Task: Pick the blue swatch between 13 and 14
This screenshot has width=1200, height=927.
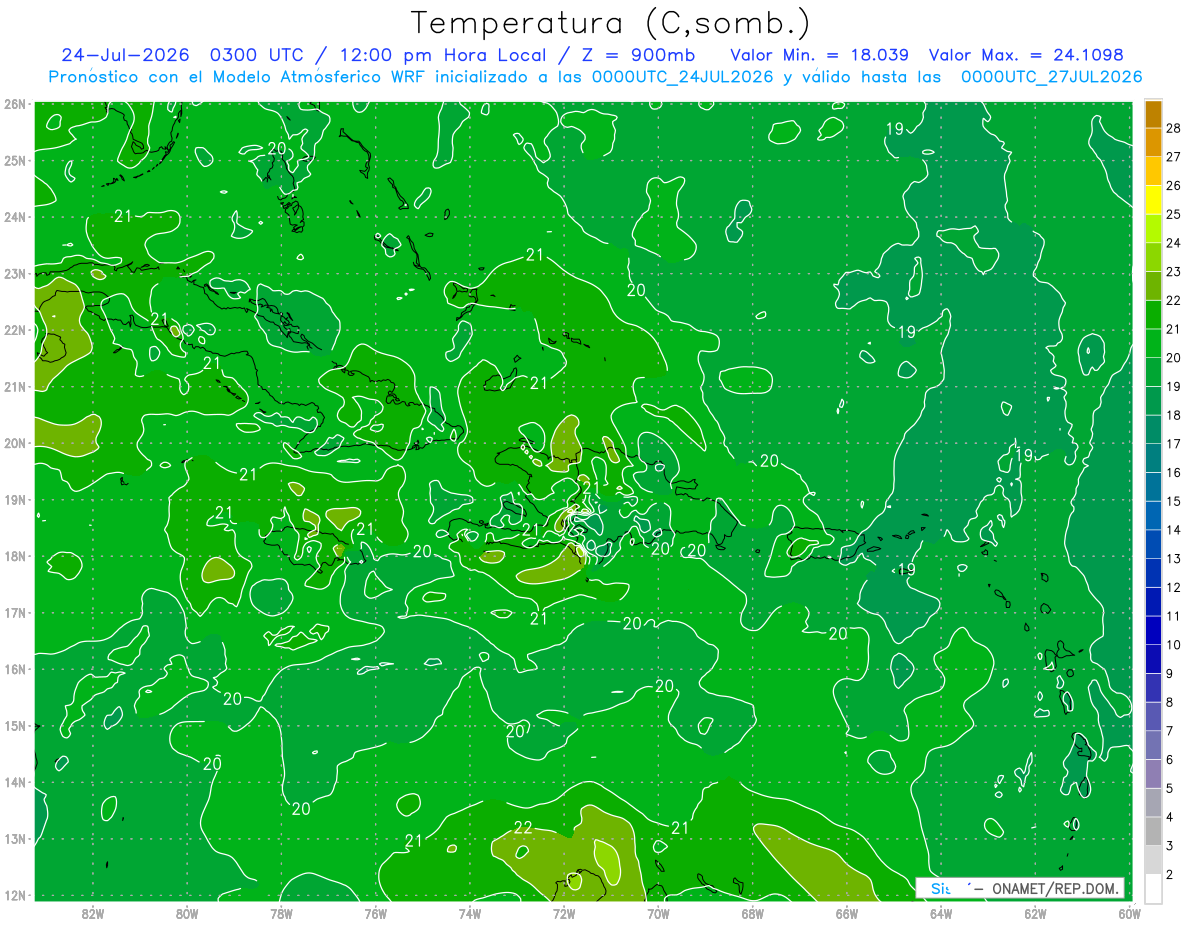Action: pyautogui.click(x=1153, y=545)
